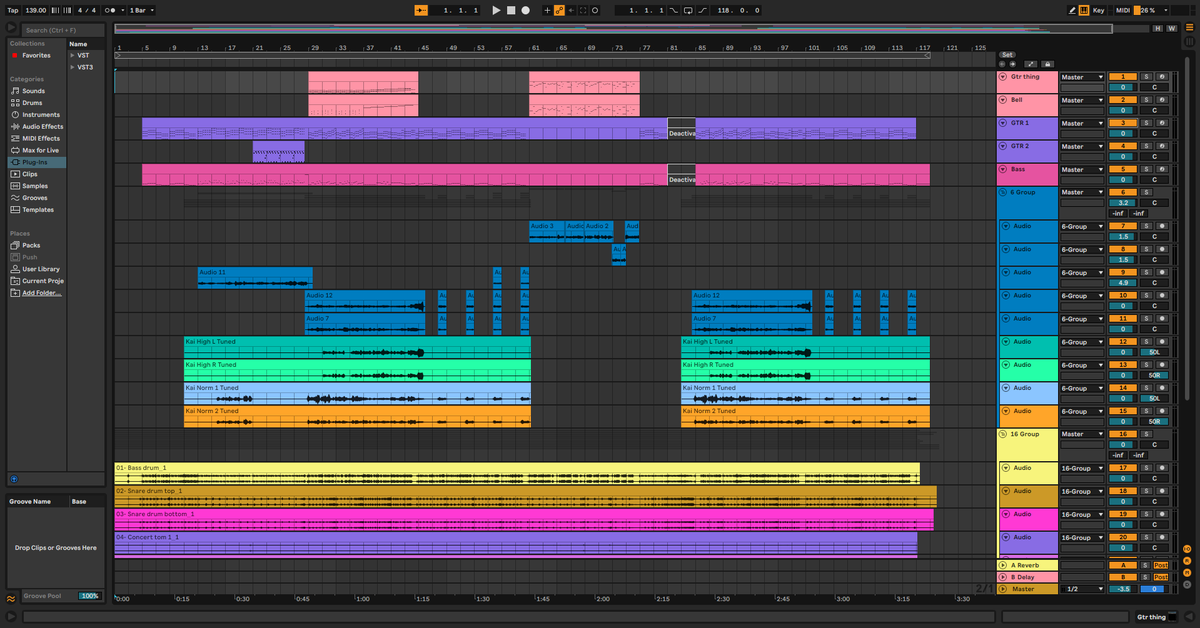Toggle the Groove Pool wave icon
1200x628 pixels.
coord(11,597)
